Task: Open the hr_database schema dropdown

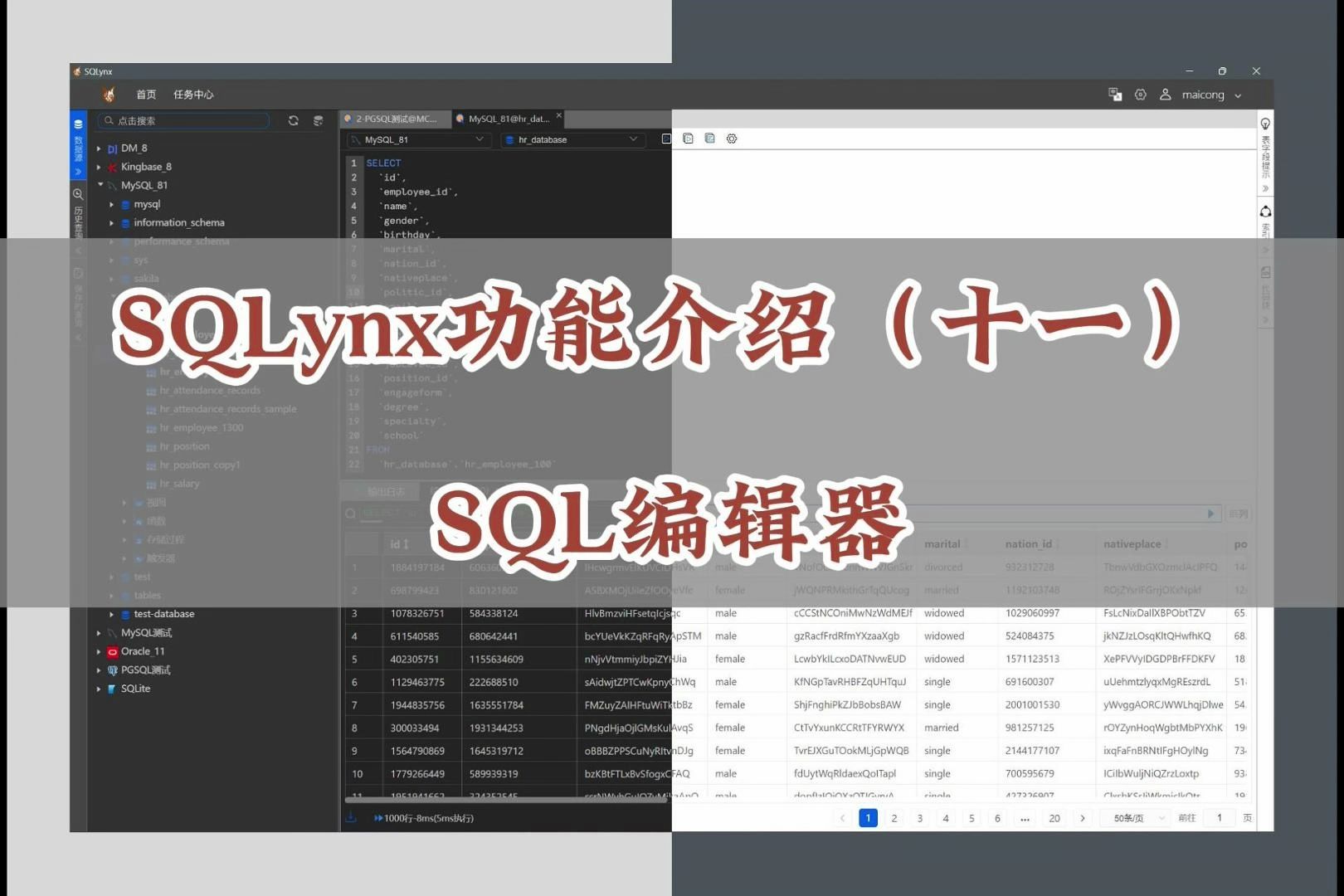Action: (x=572, y=139)
